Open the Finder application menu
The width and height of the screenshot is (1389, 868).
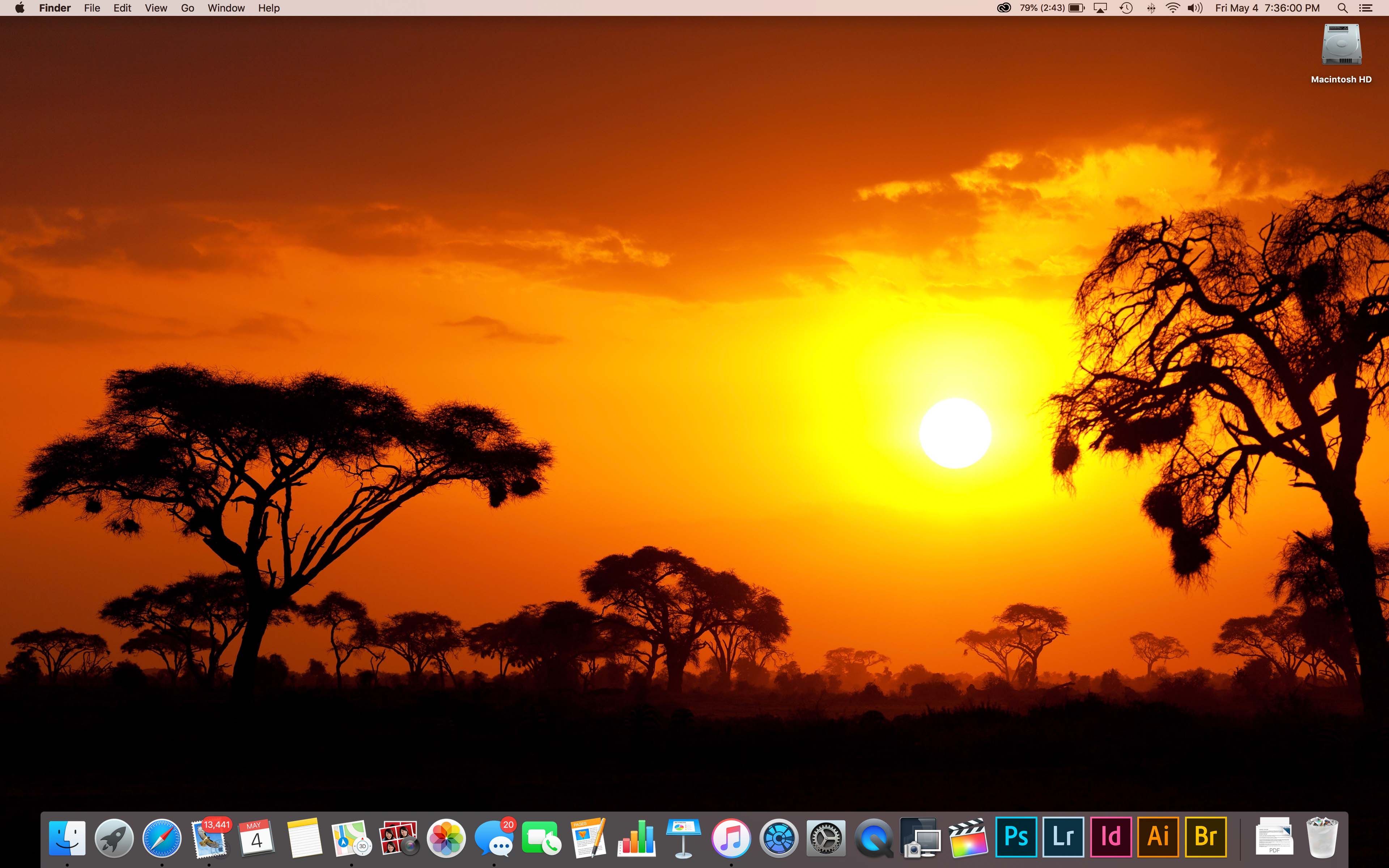[x=55, y=8]
